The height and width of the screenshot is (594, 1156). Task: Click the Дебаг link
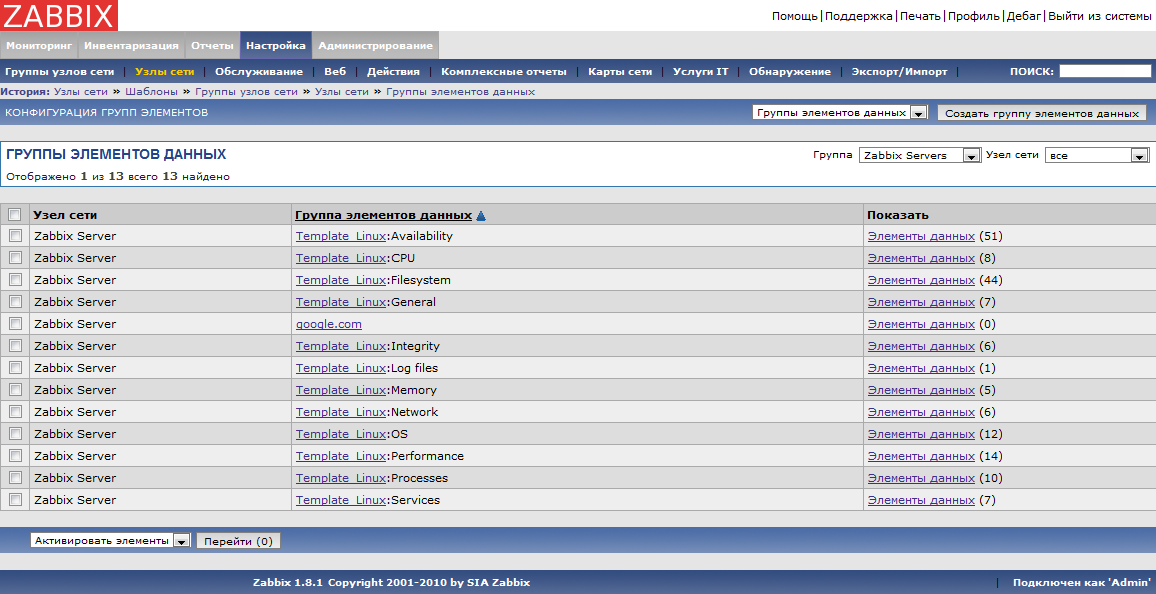coord(1024,15)
